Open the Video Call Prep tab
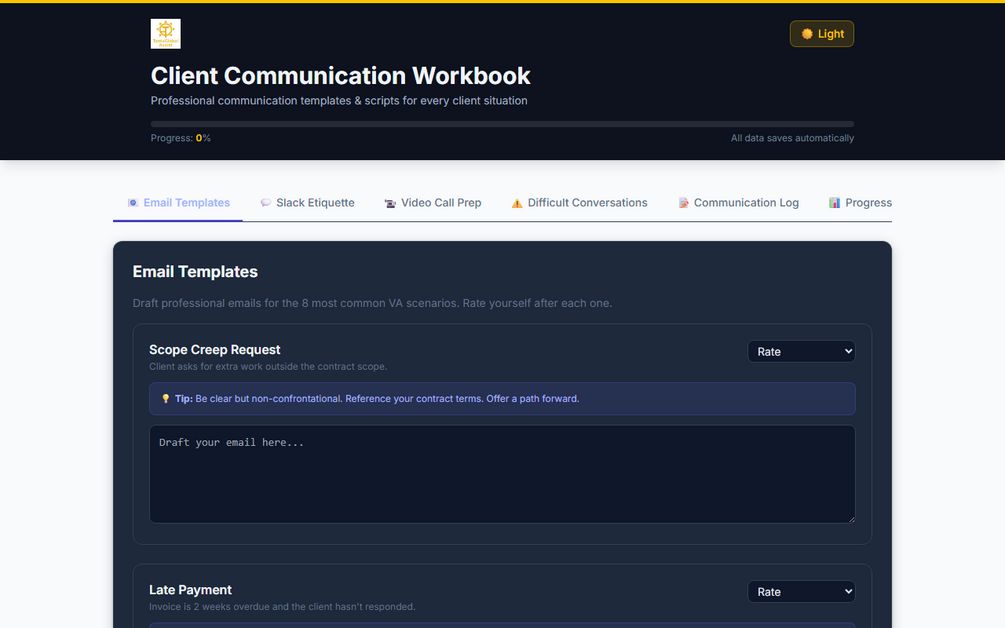The height and width of the screenshot is (628, 1005). (433, 202)
